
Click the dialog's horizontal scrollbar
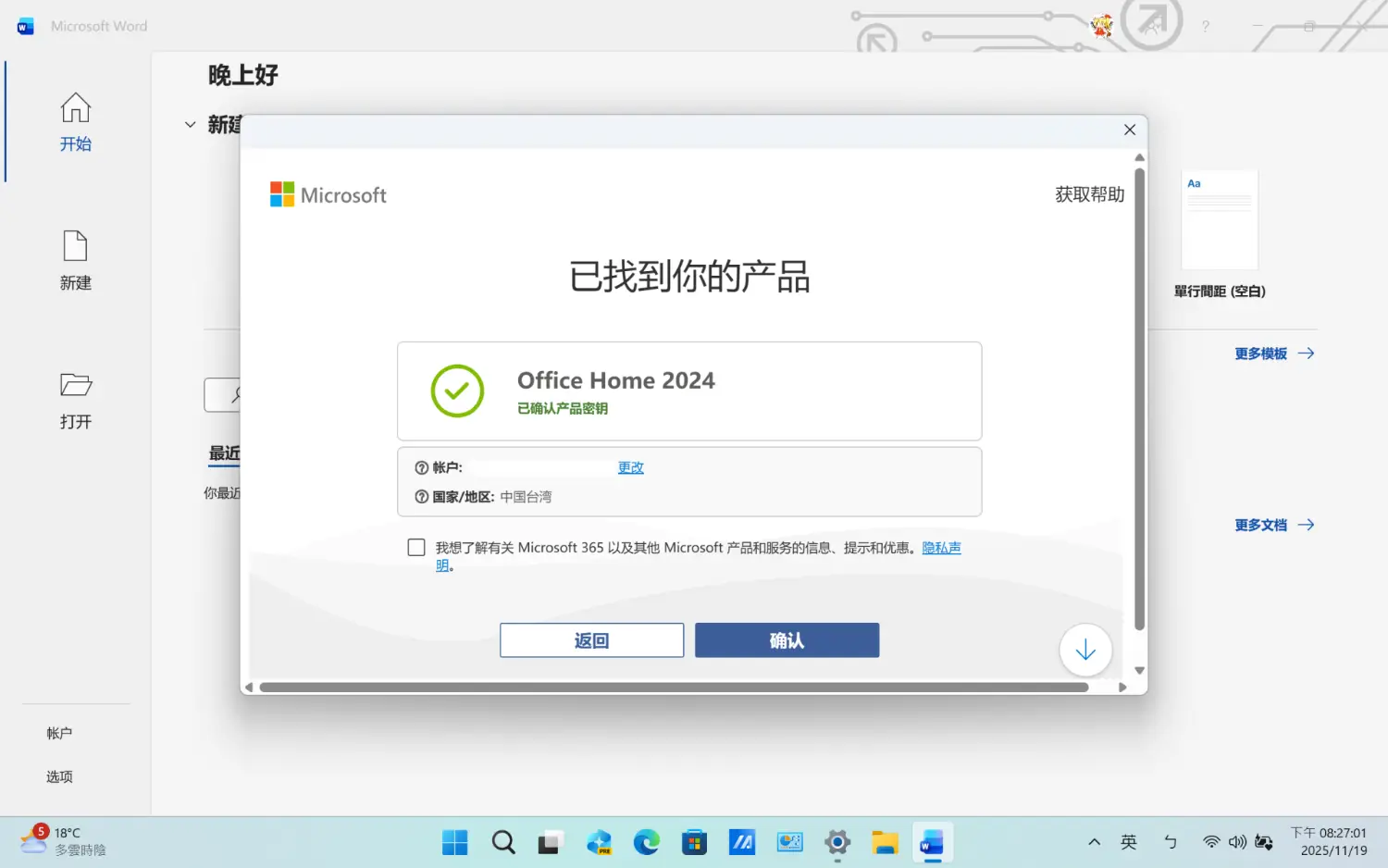(673, 688)
